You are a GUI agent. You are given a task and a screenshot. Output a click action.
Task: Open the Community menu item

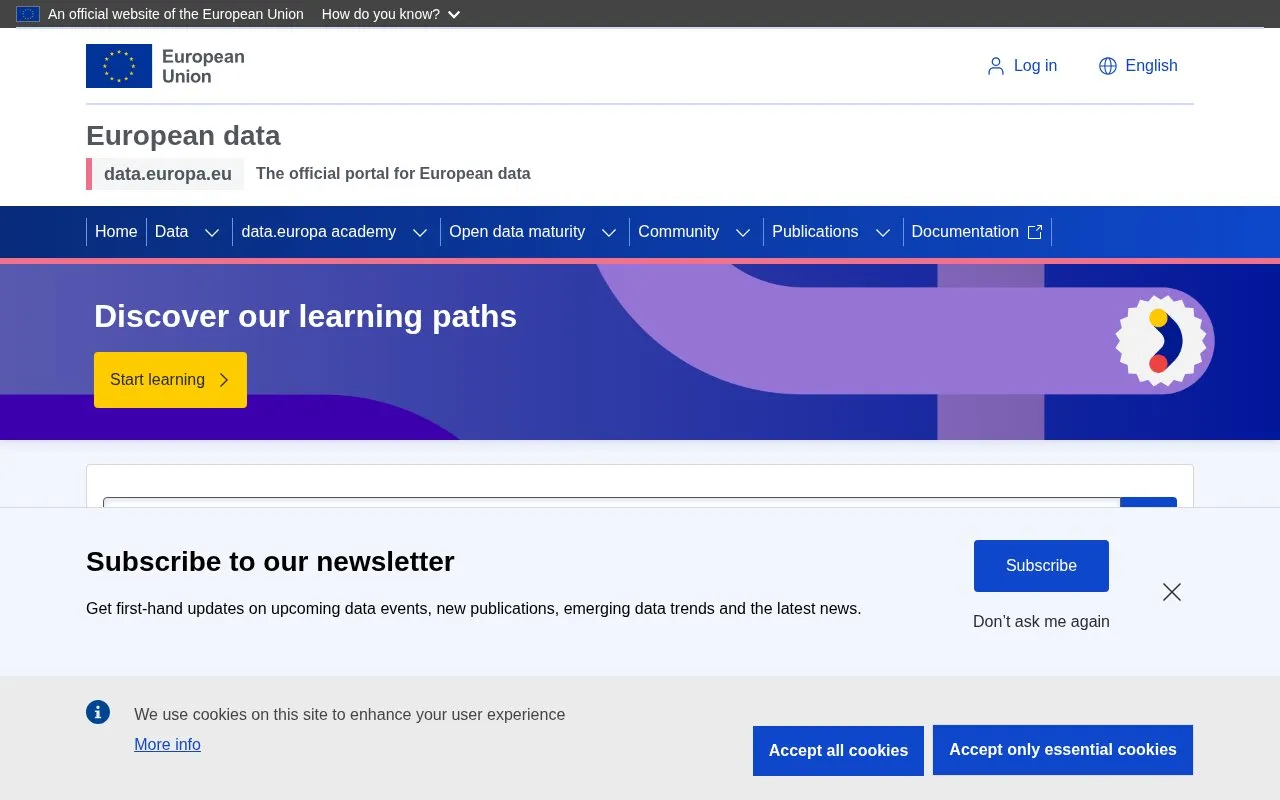(678, 232)
